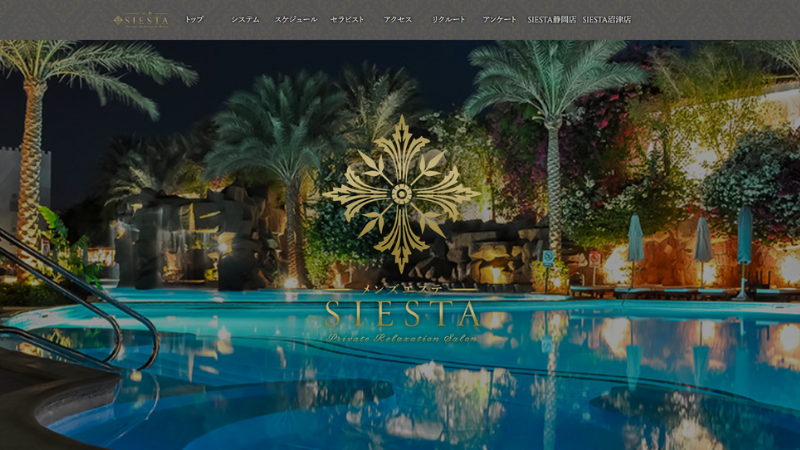Open the システム page

pyautogui.click(x=245, y=19)
